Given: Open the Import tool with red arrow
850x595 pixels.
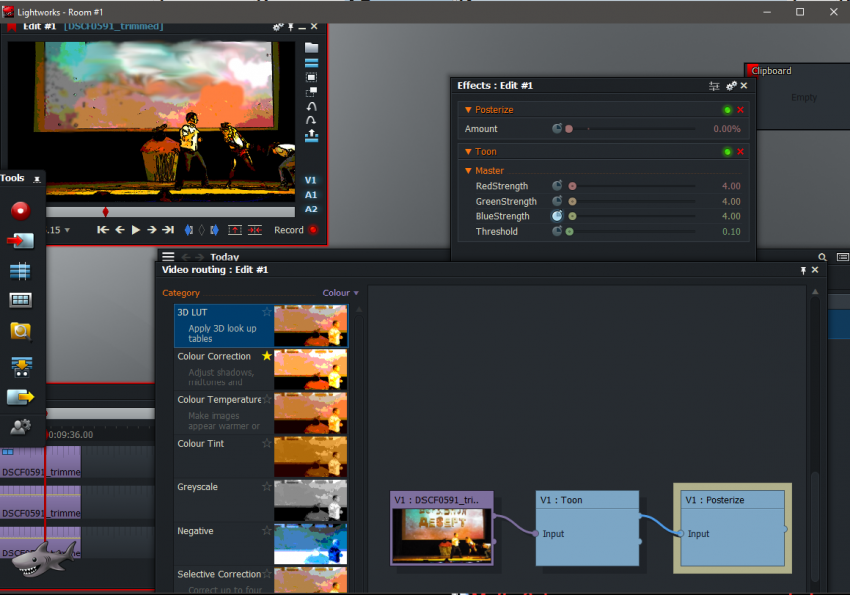Looking at the screenshot, I should (x=21, y=240).
